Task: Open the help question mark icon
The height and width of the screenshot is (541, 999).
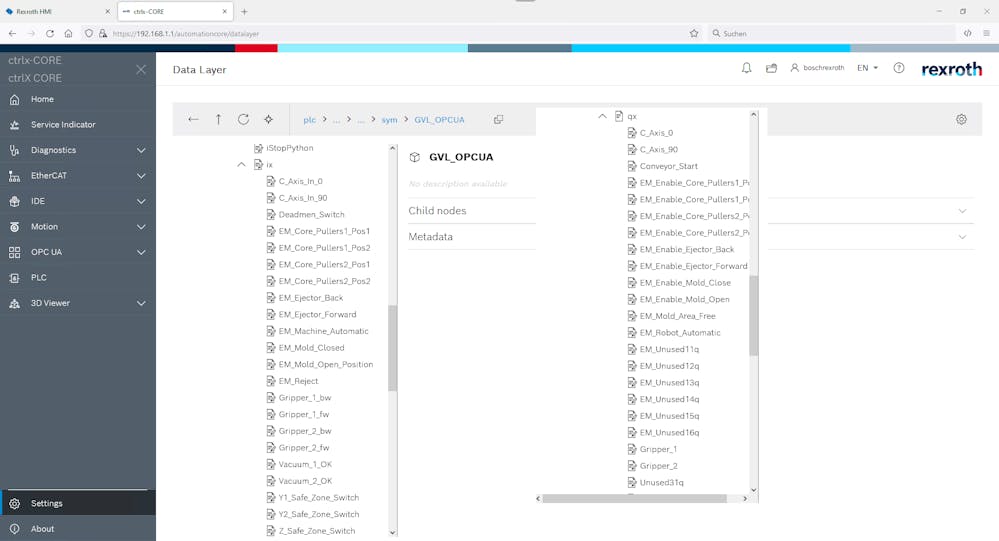Action: pos(899,68)
